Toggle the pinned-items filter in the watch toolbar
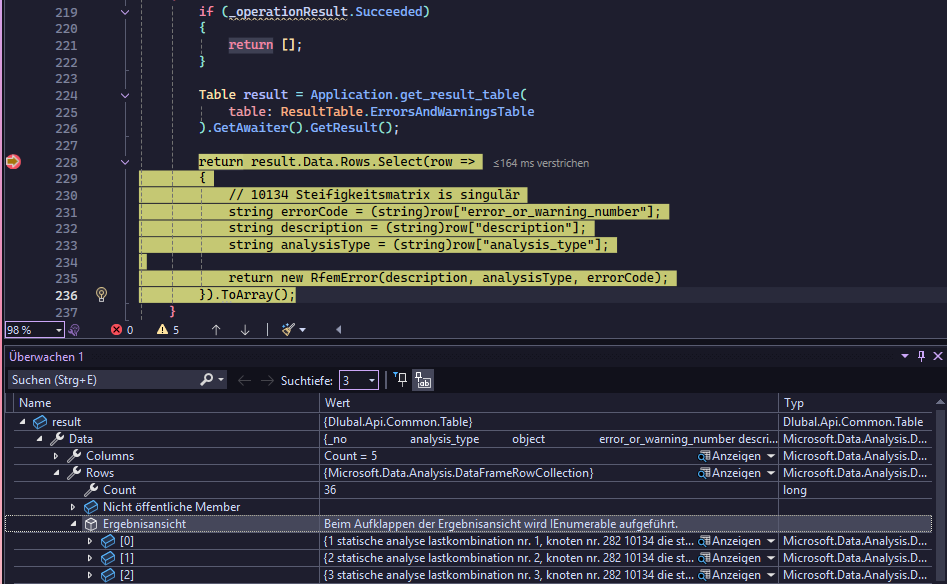 pos(401,380)
